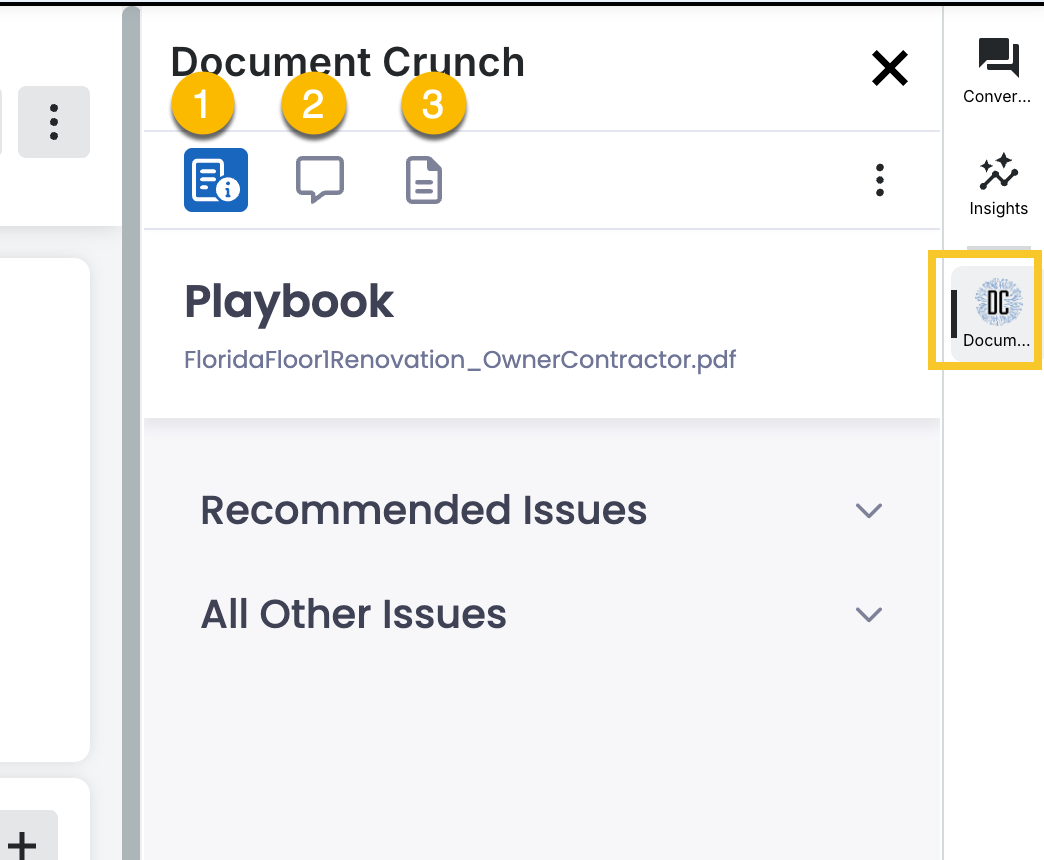Open the document page tab icon
Image resolution: width=1044 pixels, height=860 pixels.
pyautogui.click(x=424, y=180)
